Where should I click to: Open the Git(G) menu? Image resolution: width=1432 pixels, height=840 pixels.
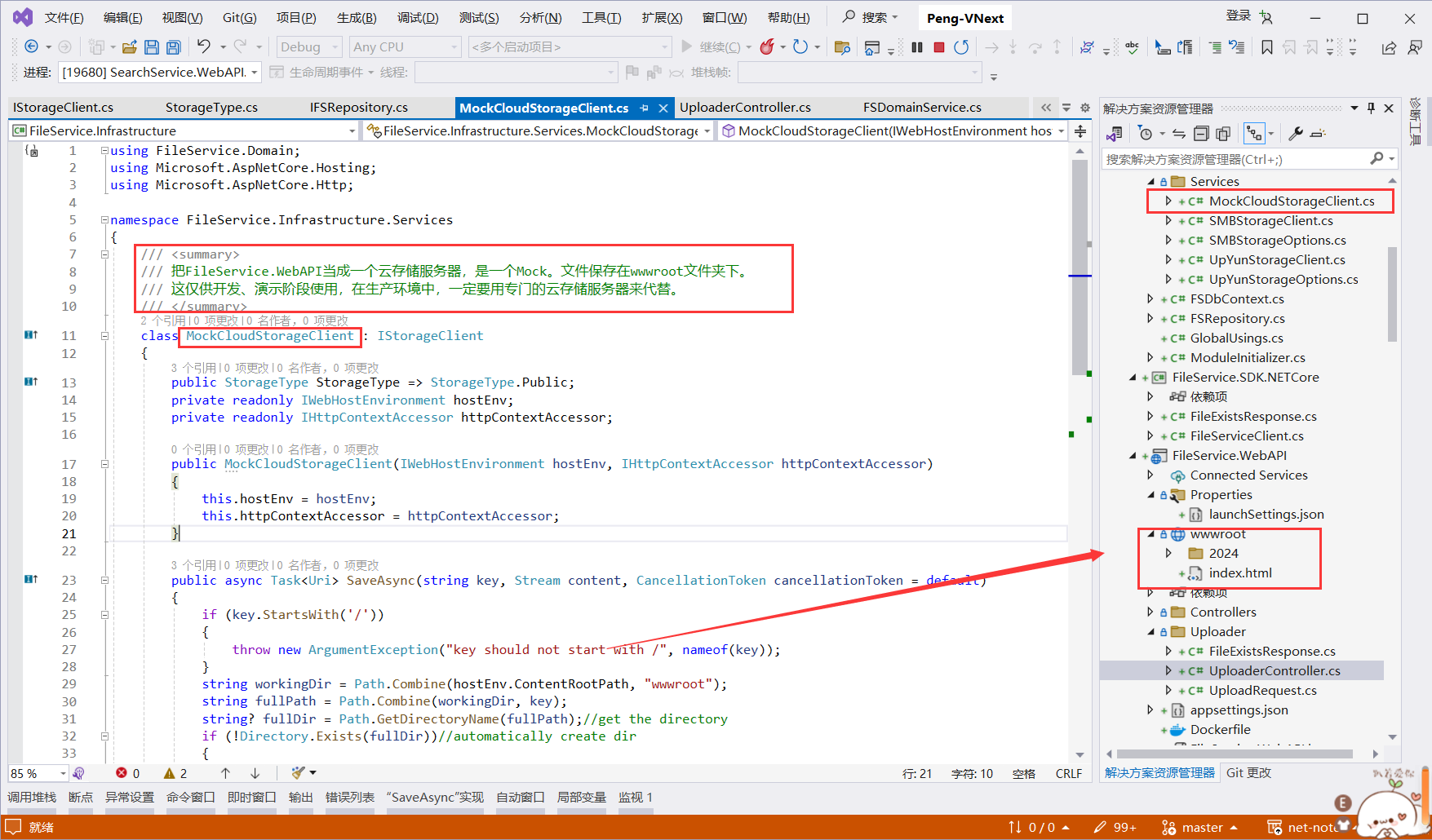point(239,18)
